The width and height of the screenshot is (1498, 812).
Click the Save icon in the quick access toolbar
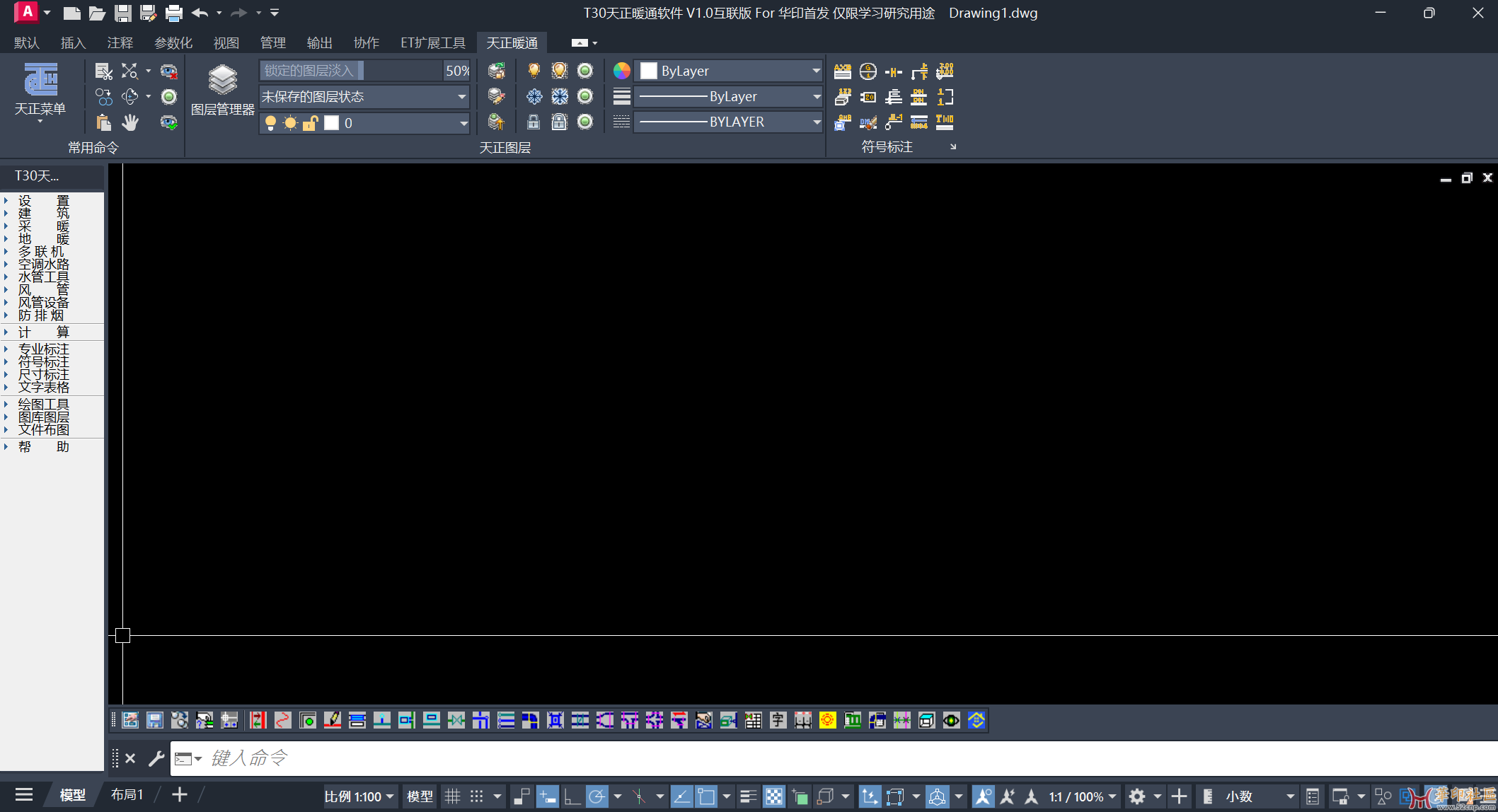pos(123,13)
